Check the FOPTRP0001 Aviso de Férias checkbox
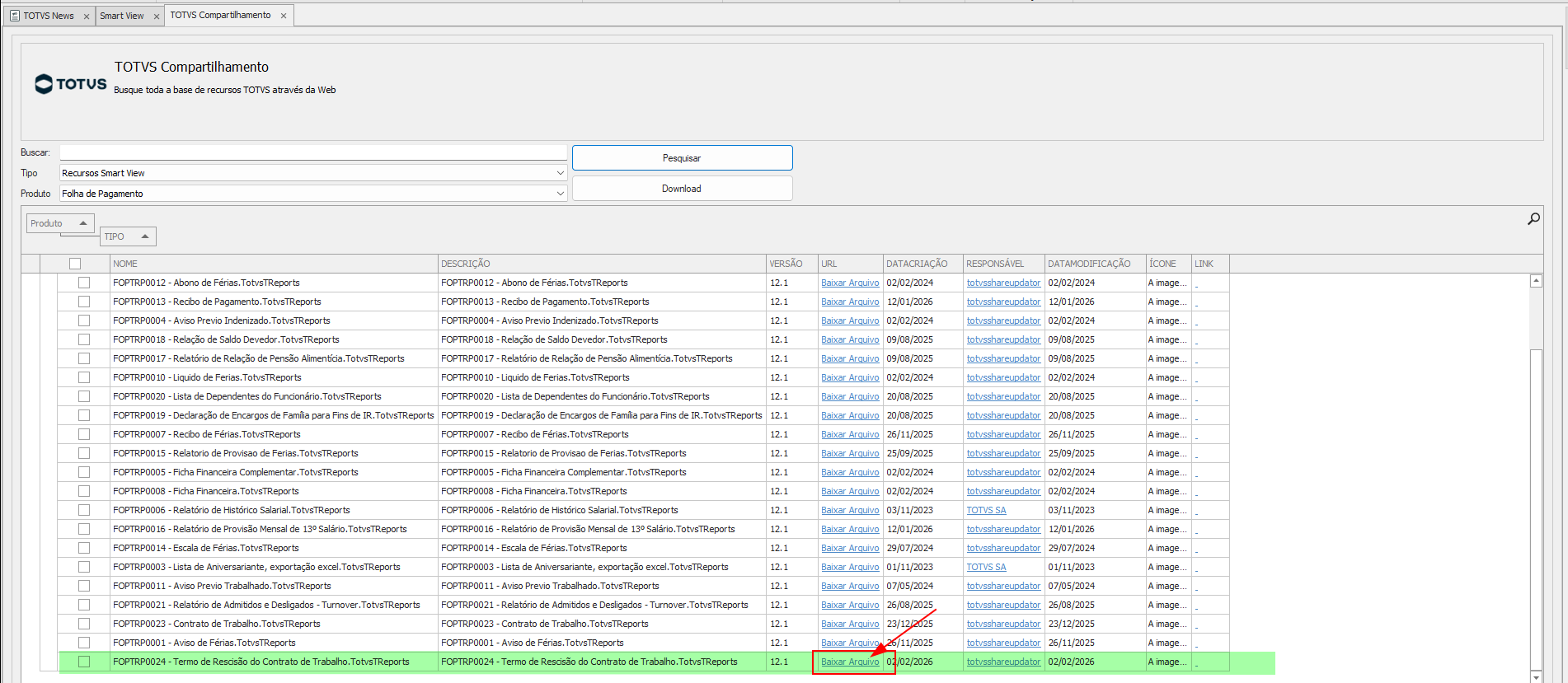The image size is (1568, 683). [x=84, y=643]
